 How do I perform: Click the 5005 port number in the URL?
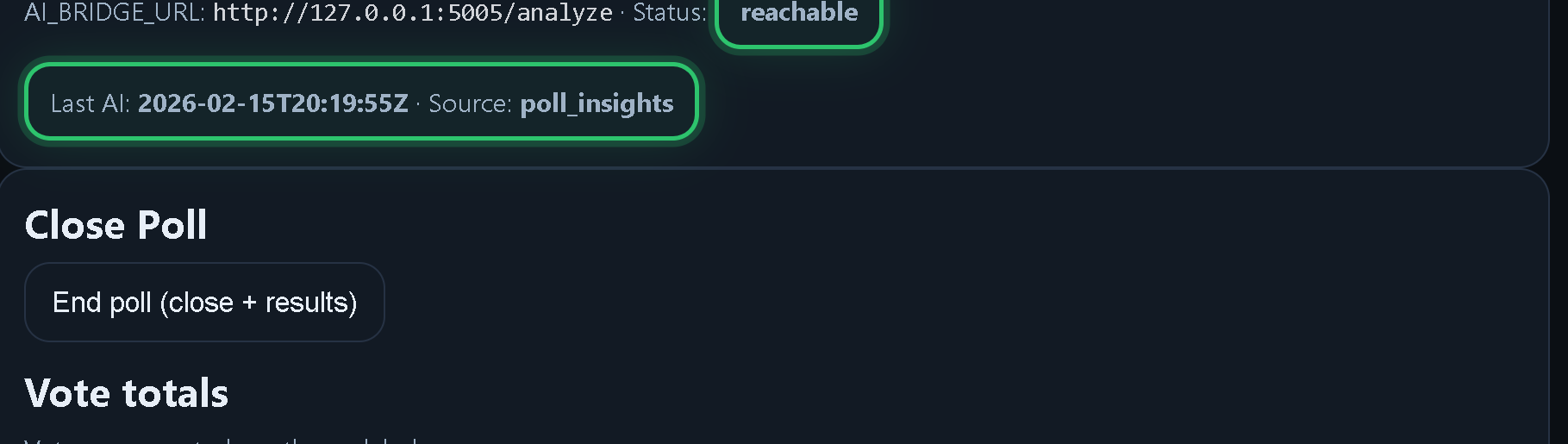(x=475, y=13)
